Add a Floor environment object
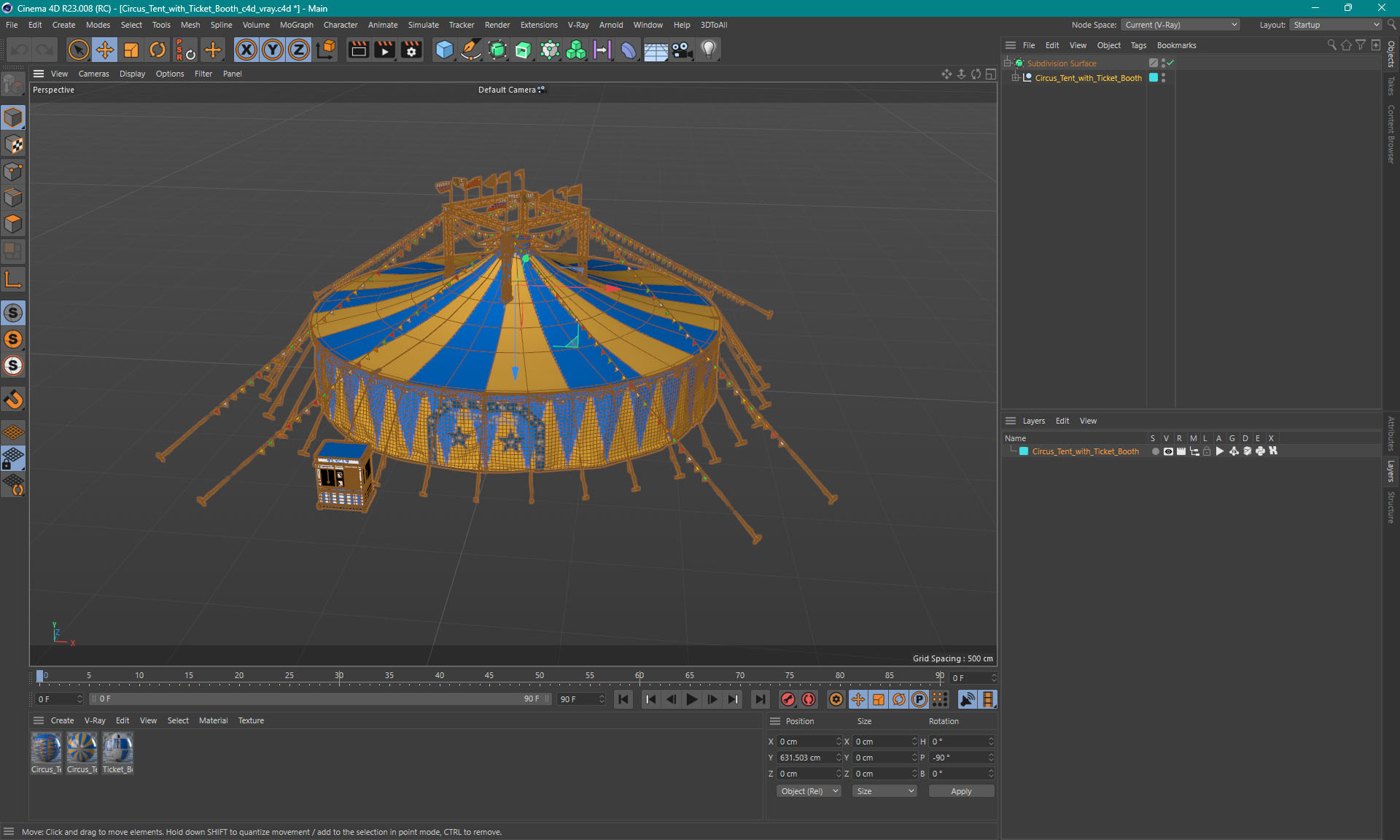The width and height of the screenshot is (1400, 840). click(656, 50)
